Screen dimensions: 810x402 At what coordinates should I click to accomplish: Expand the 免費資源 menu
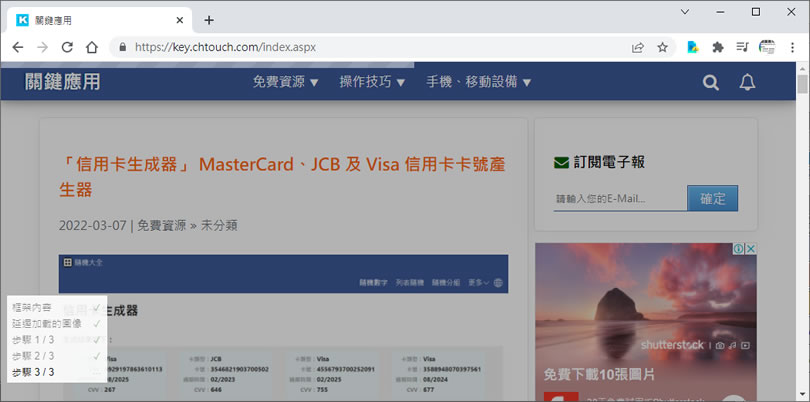(286, 82)
